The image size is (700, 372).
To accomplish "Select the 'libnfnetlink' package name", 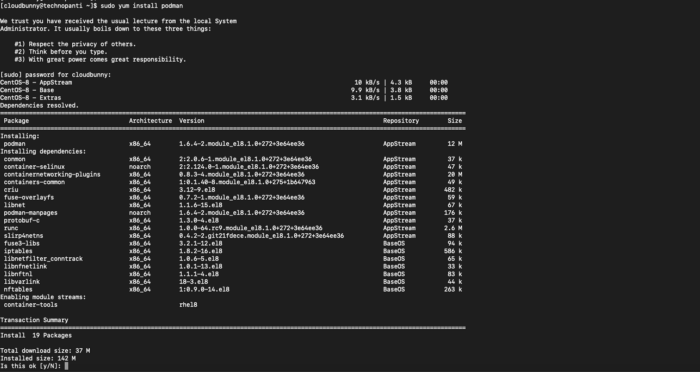I will tap(25, 266).
